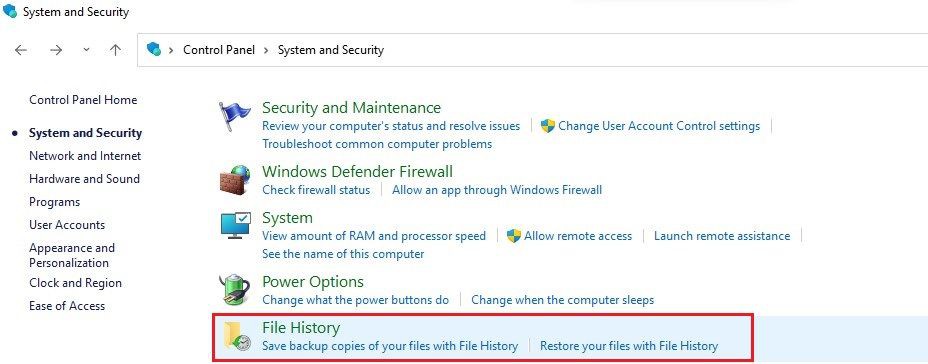Go up one level with the up arrow

[x=115, y=50]
